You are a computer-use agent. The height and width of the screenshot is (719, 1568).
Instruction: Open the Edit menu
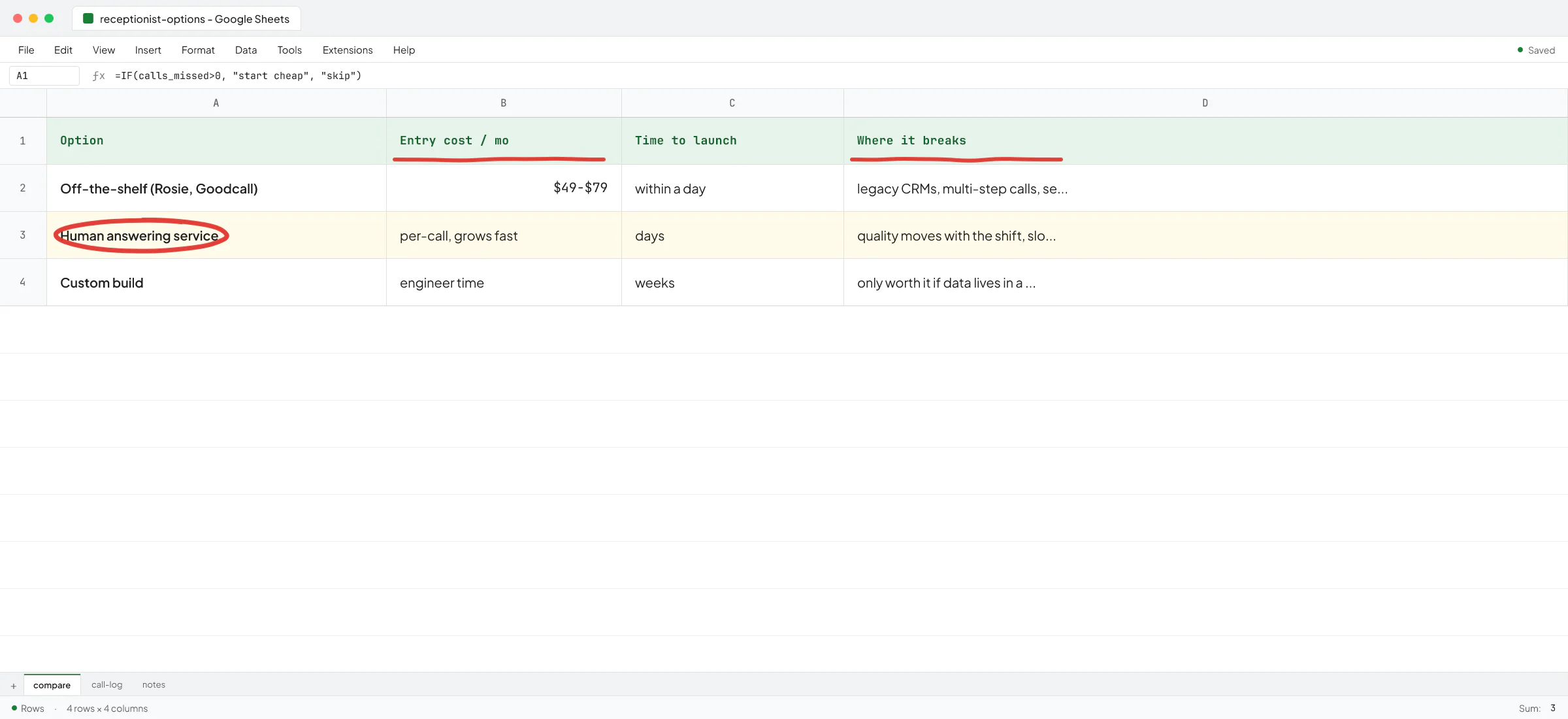pos(63,50)
